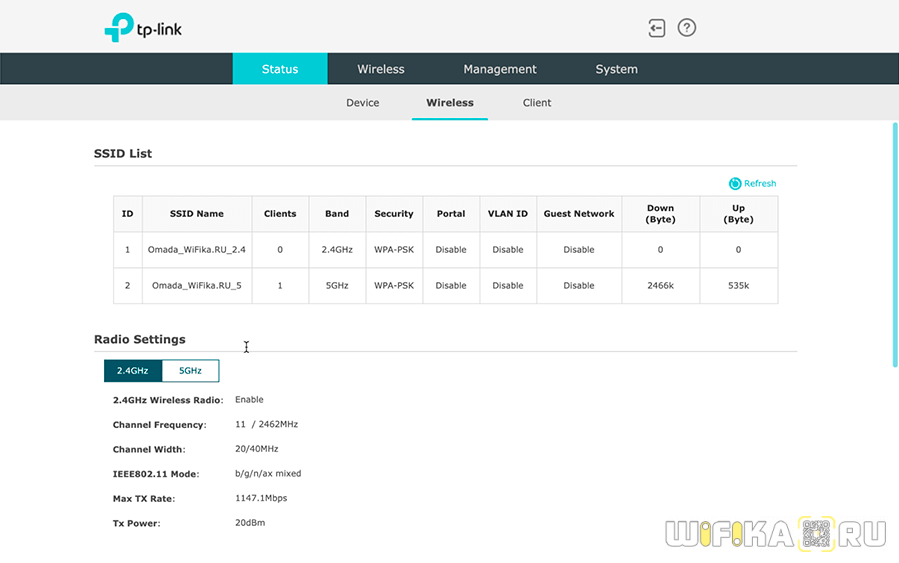Open the System menu tab
The width and height of the screenshot is (899, 563).
(x=616, y=69)
